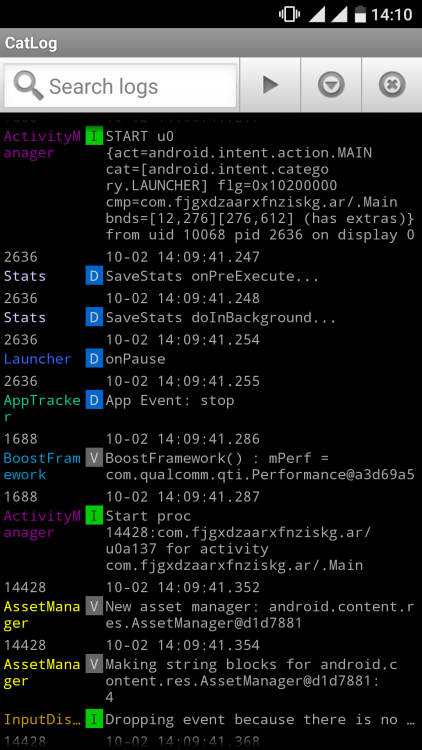
Task: Tap the D badge next to SaveStats doInBackground
Action: 94,318
